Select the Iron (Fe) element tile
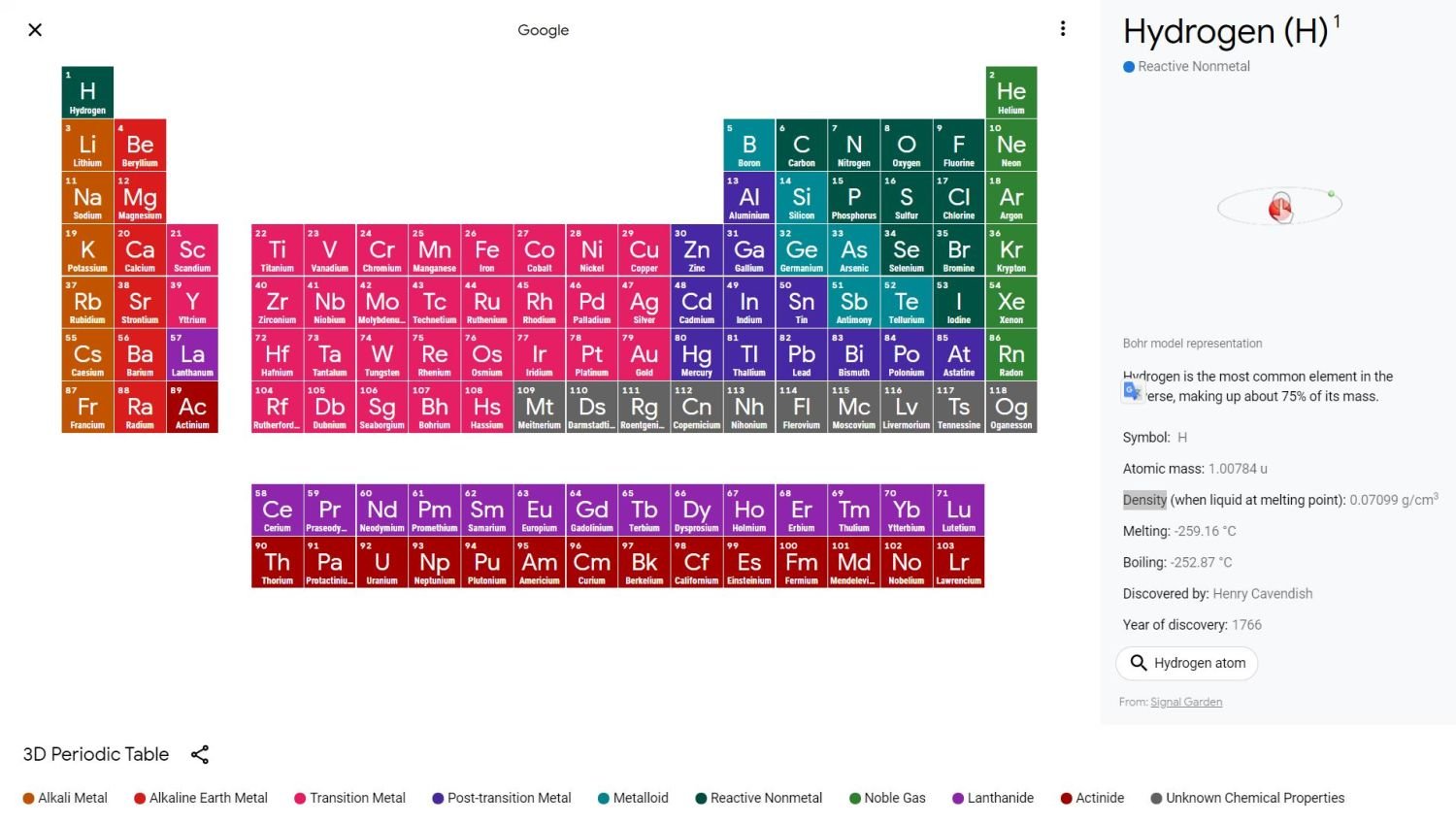Image resolution: width=1456 pixels, height=824 pixels. click(x=486, y=250)
